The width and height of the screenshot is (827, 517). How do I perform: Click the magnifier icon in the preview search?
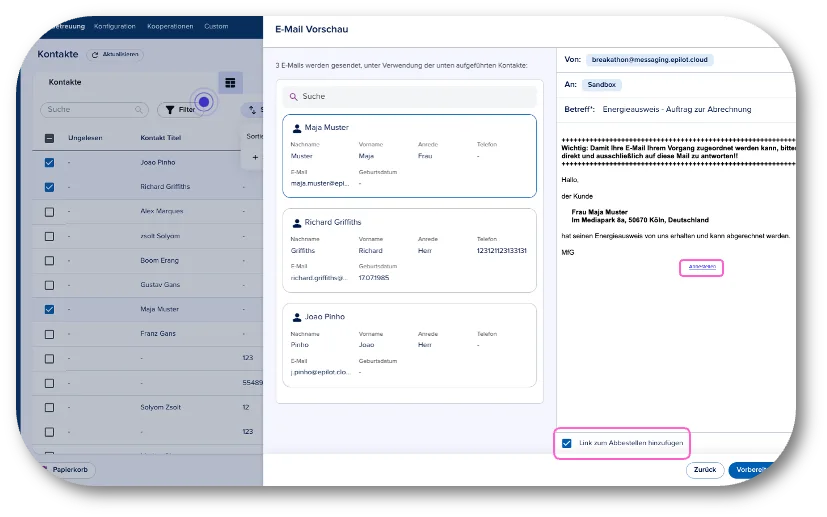(x=294, y=97)
